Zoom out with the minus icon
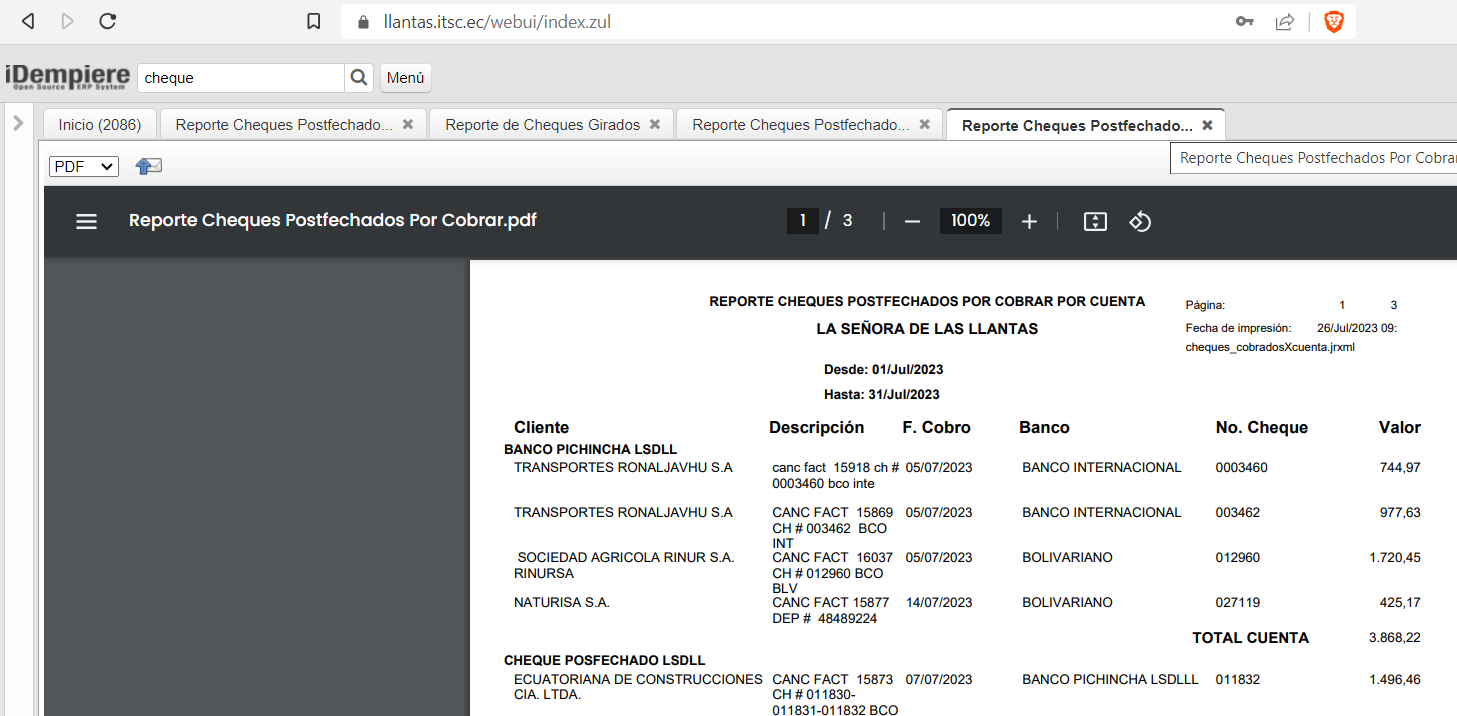Screen dimensions: 1457x716 pos(912,221)
